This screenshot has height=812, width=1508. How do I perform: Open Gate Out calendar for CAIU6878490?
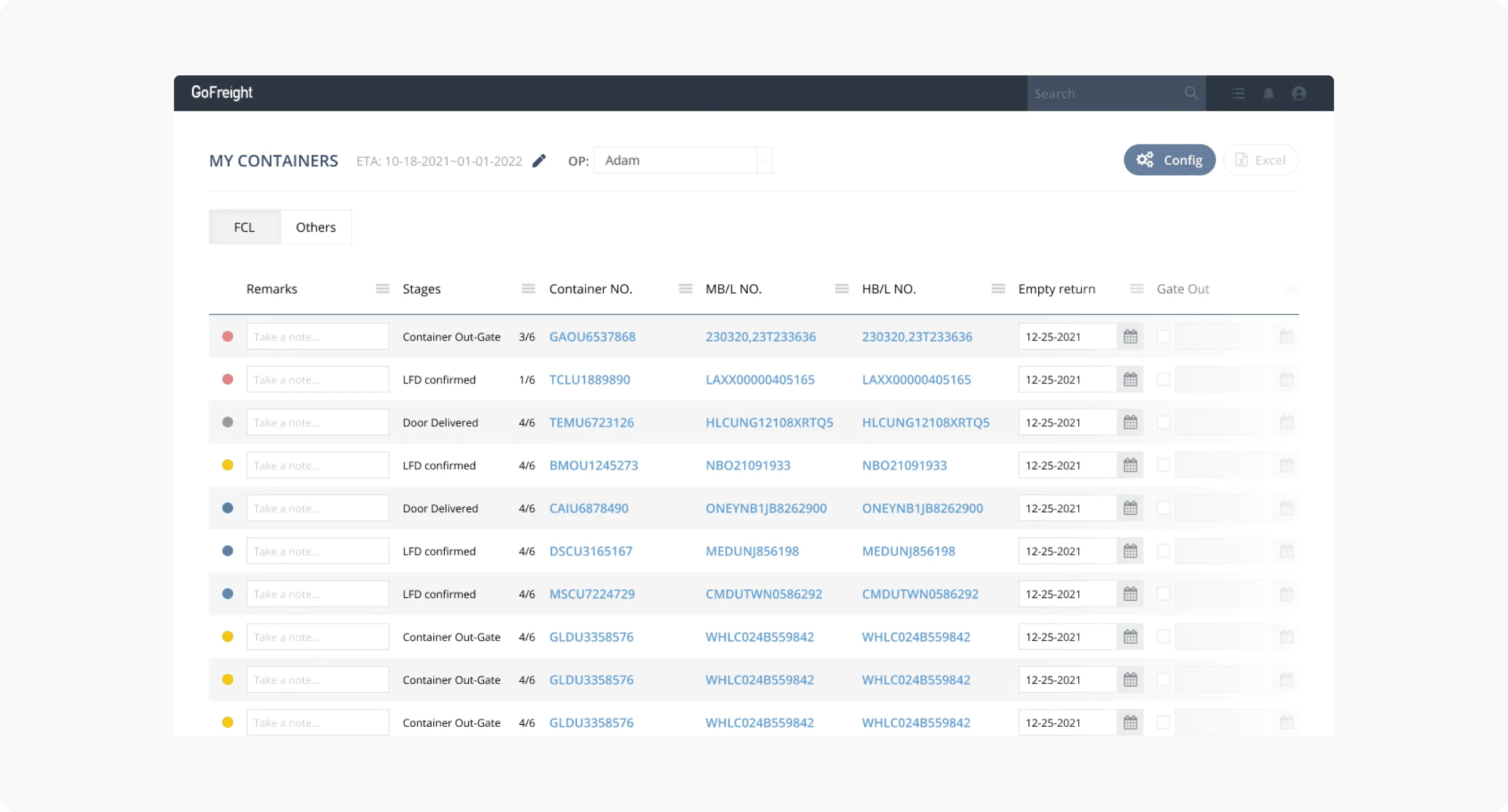1286,508
